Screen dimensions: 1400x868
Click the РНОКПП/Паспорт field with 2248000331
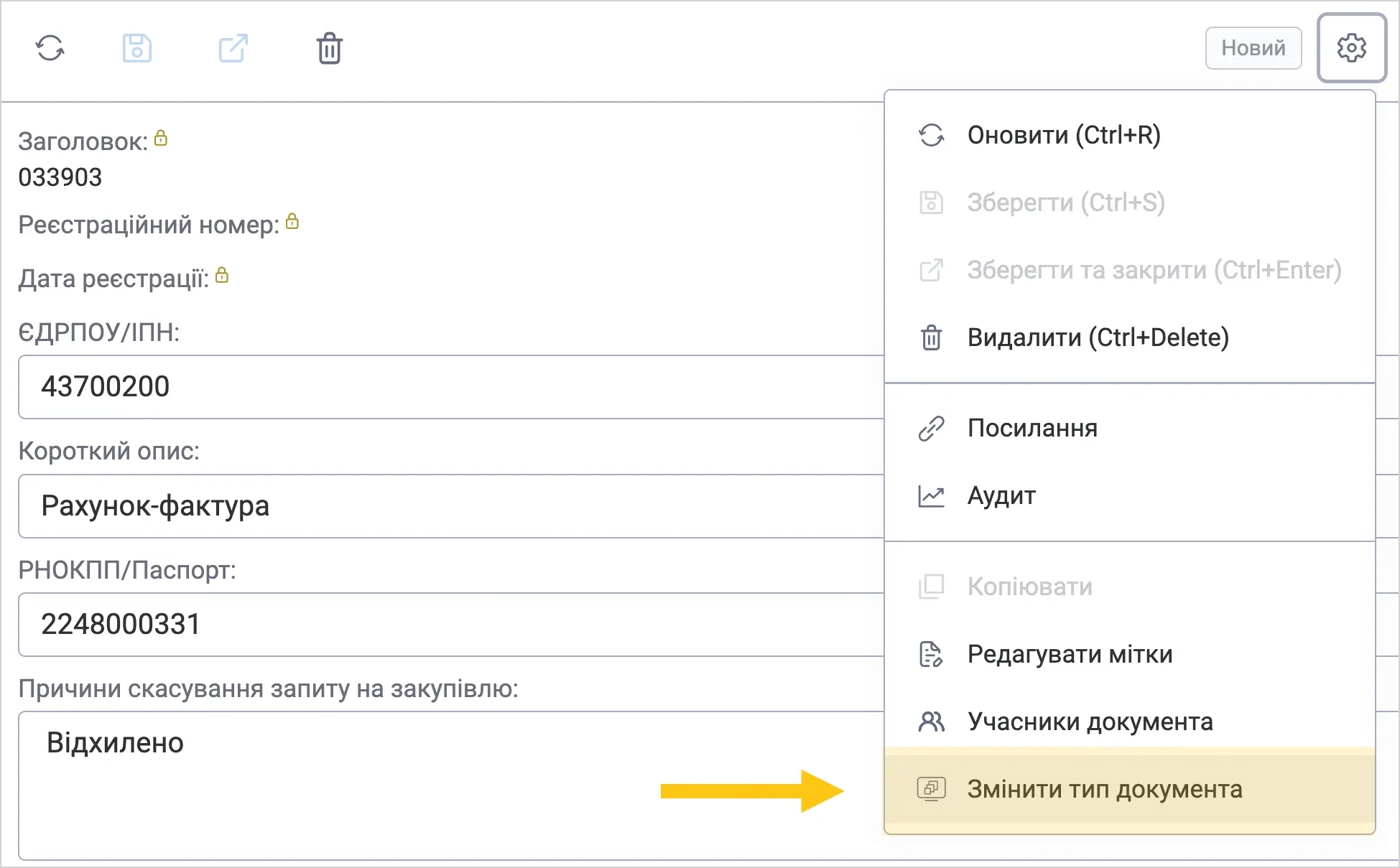[451, 625]
